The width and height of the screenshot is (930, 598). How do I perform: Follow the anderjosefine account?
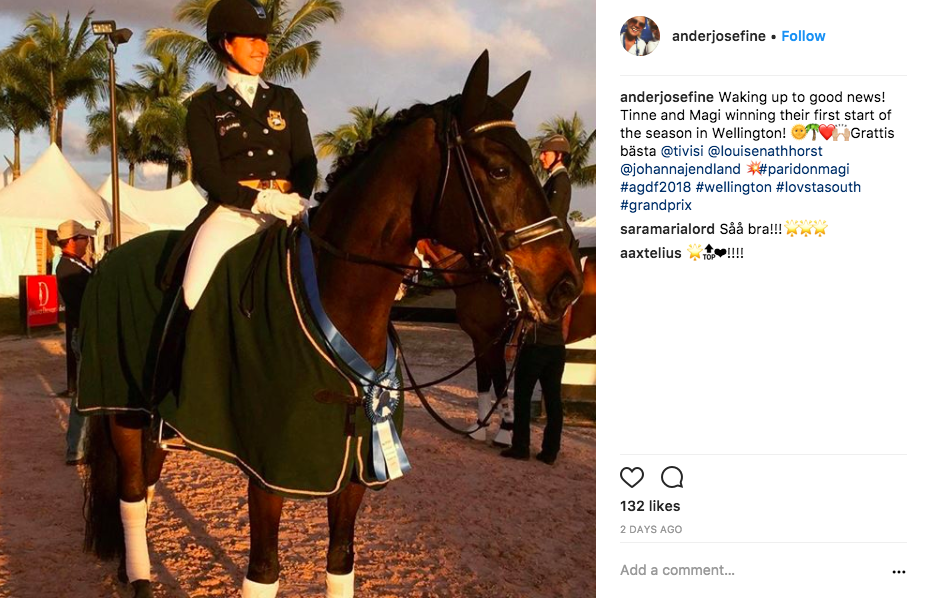coord(803,36)
